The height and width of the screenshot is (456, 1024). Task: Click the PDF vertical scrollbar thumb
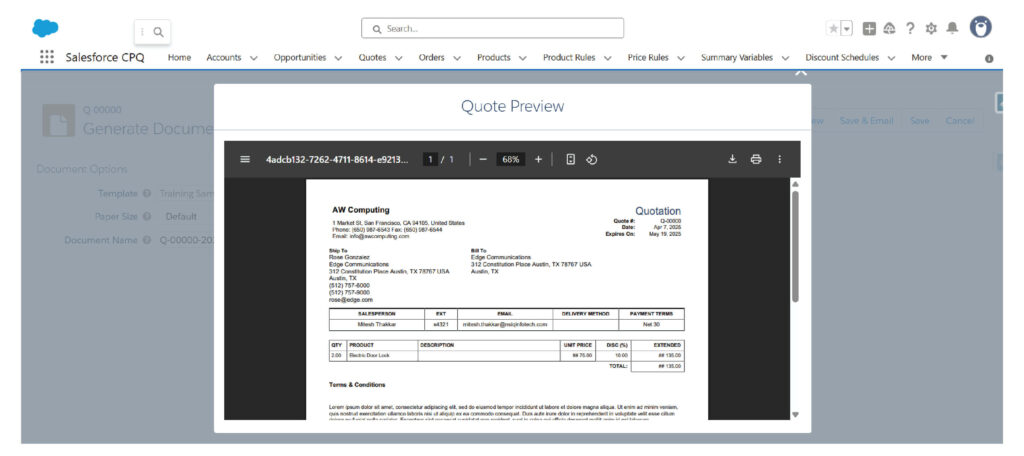tap(795, 246)
